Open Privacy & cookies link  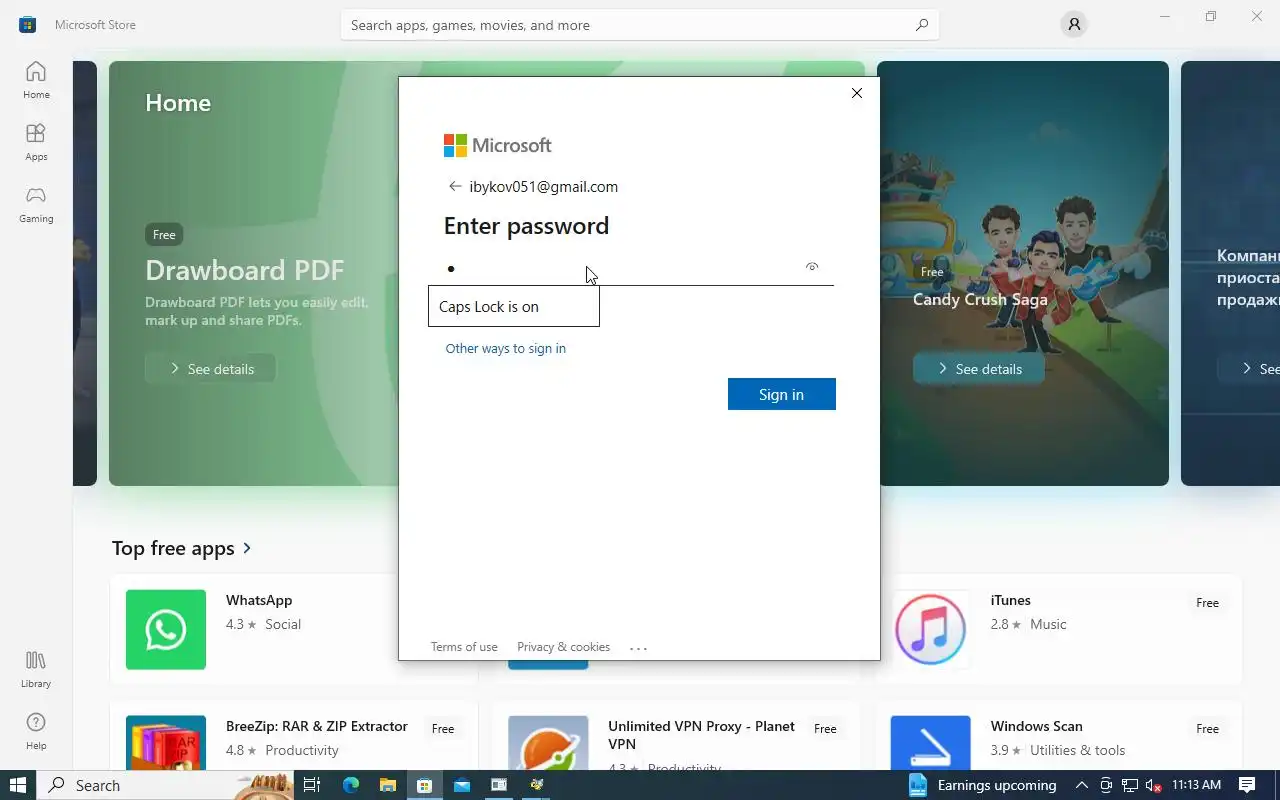click(563, 647)
